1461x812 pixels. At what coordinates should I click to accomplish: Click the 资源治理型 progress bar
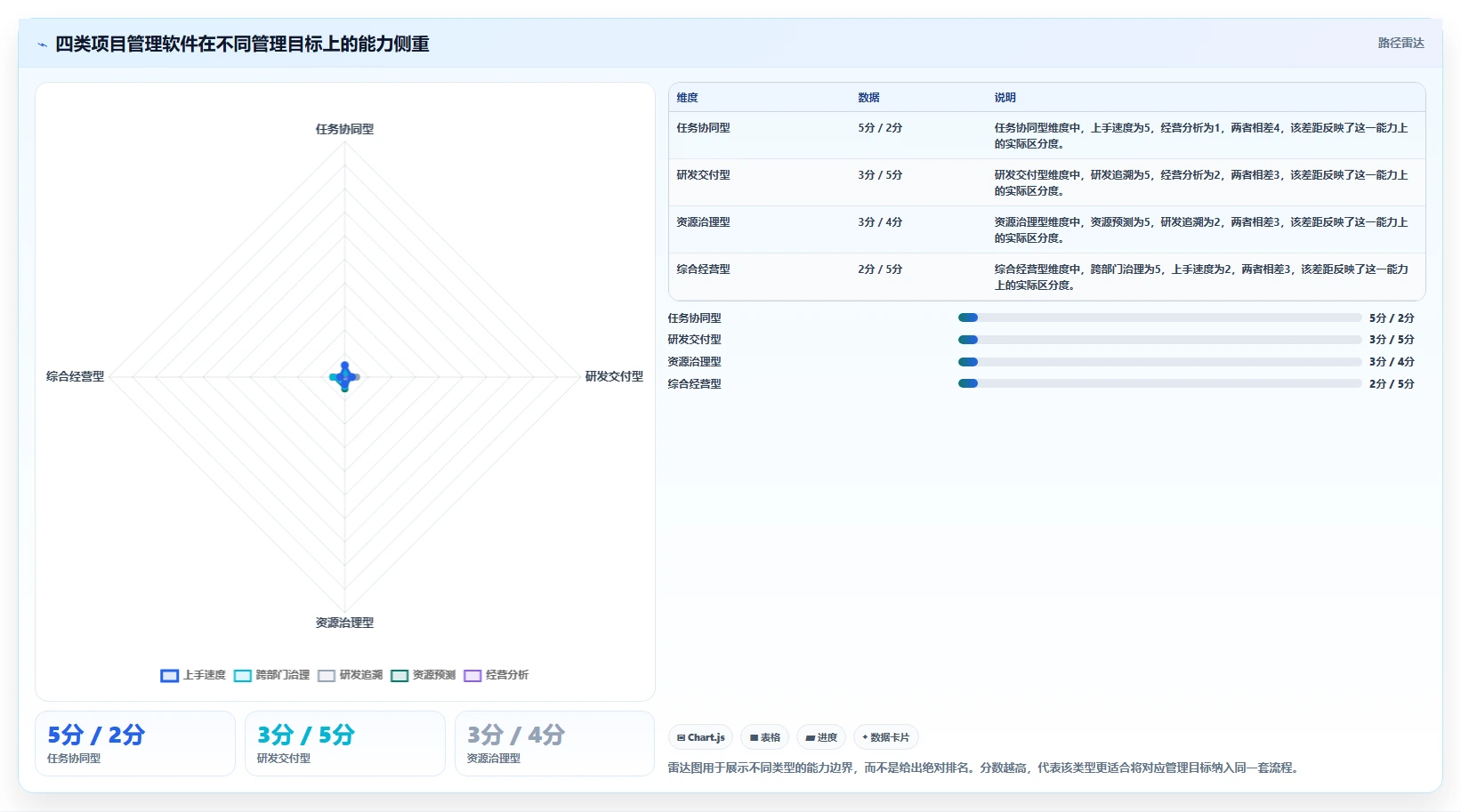pyautogui.click(x=1159, y=362)
